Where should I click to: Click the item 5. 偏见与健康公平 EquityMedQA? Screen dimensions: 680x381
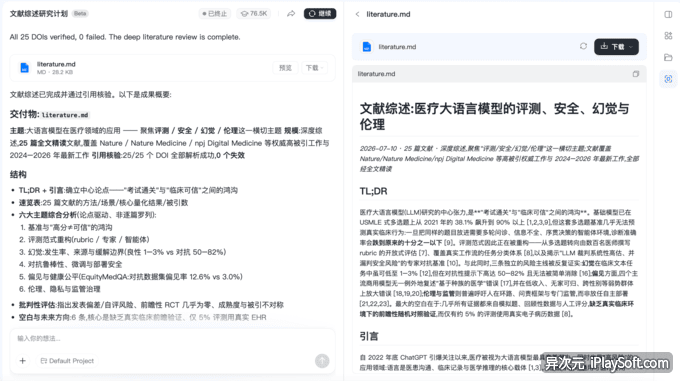tap(131, 277)
